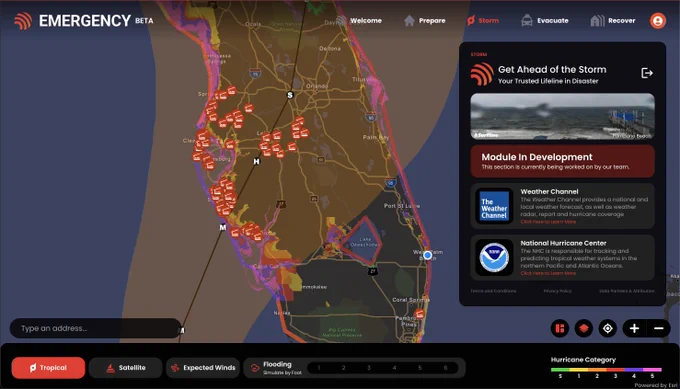The width and height of the screenshot is (680, 389).
Task: Click the red shelter marker near Pembroke Pines
Action: (419, 314)
